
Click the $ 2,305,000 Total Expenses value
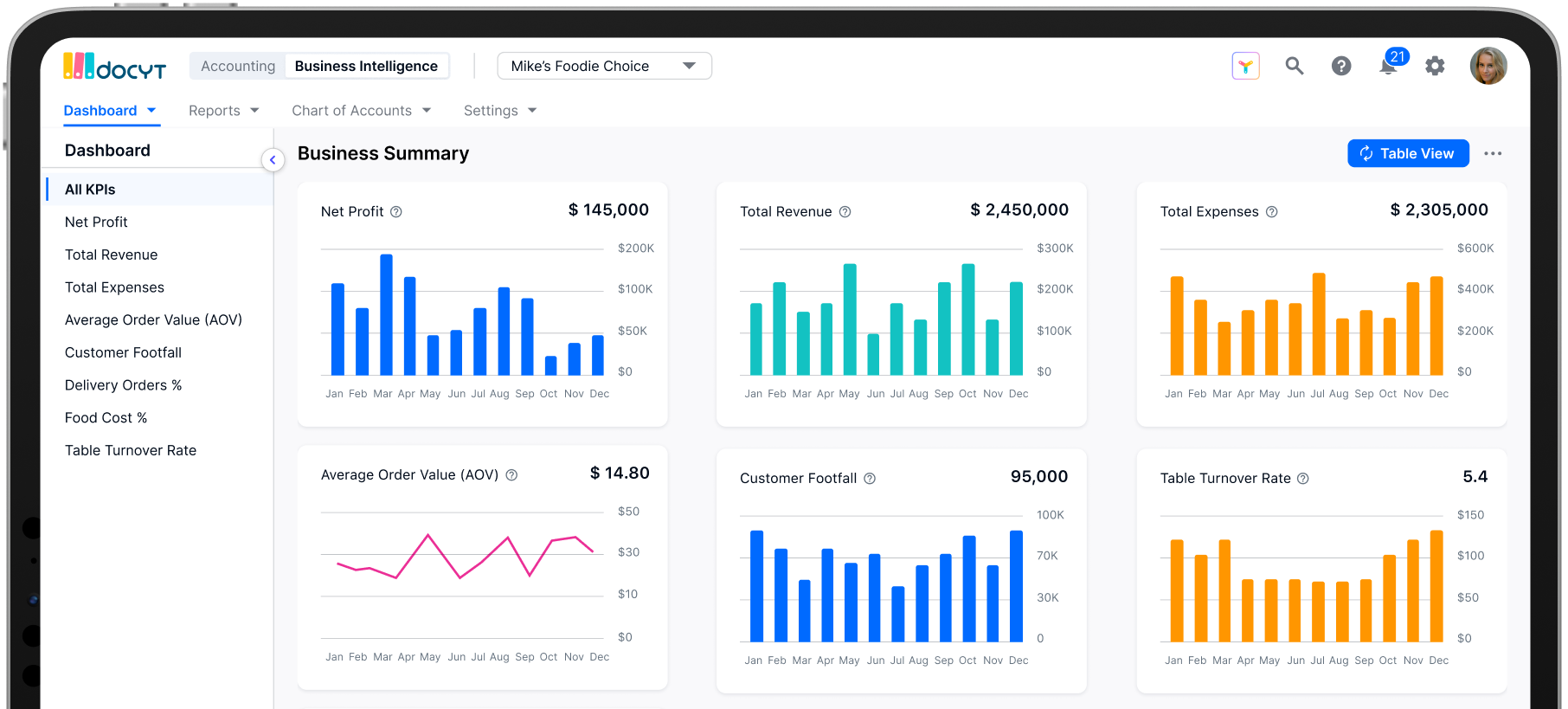[x=1439, y=210]
